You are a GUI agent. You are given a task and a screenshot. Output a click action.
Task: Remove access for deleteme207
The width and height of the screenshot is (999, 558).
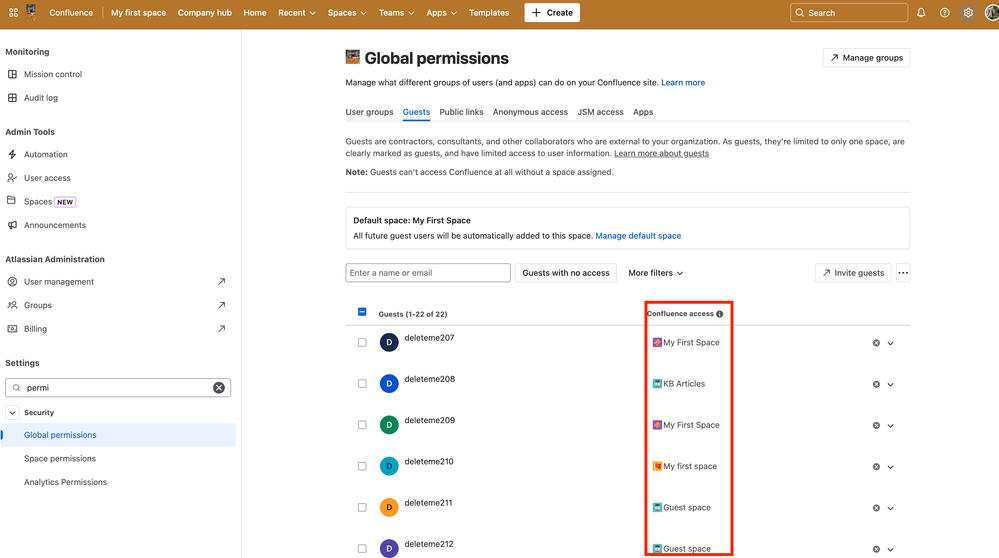tap(876, 343)
